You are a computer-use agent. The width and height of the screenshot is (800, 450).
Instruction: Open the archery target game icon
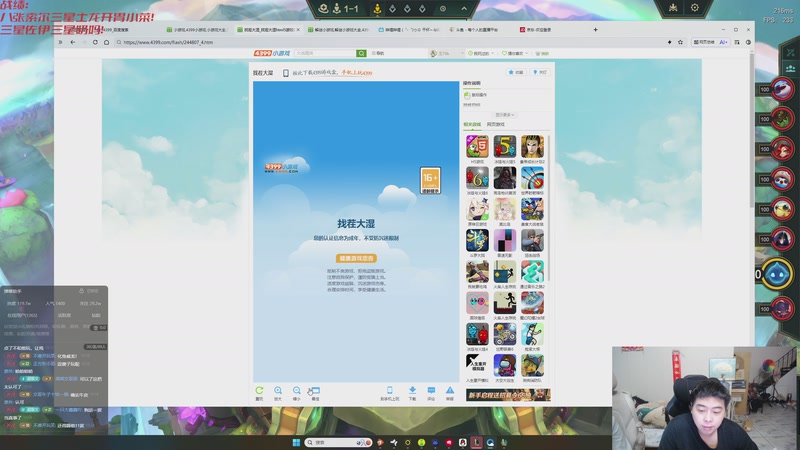pos(532,178)
